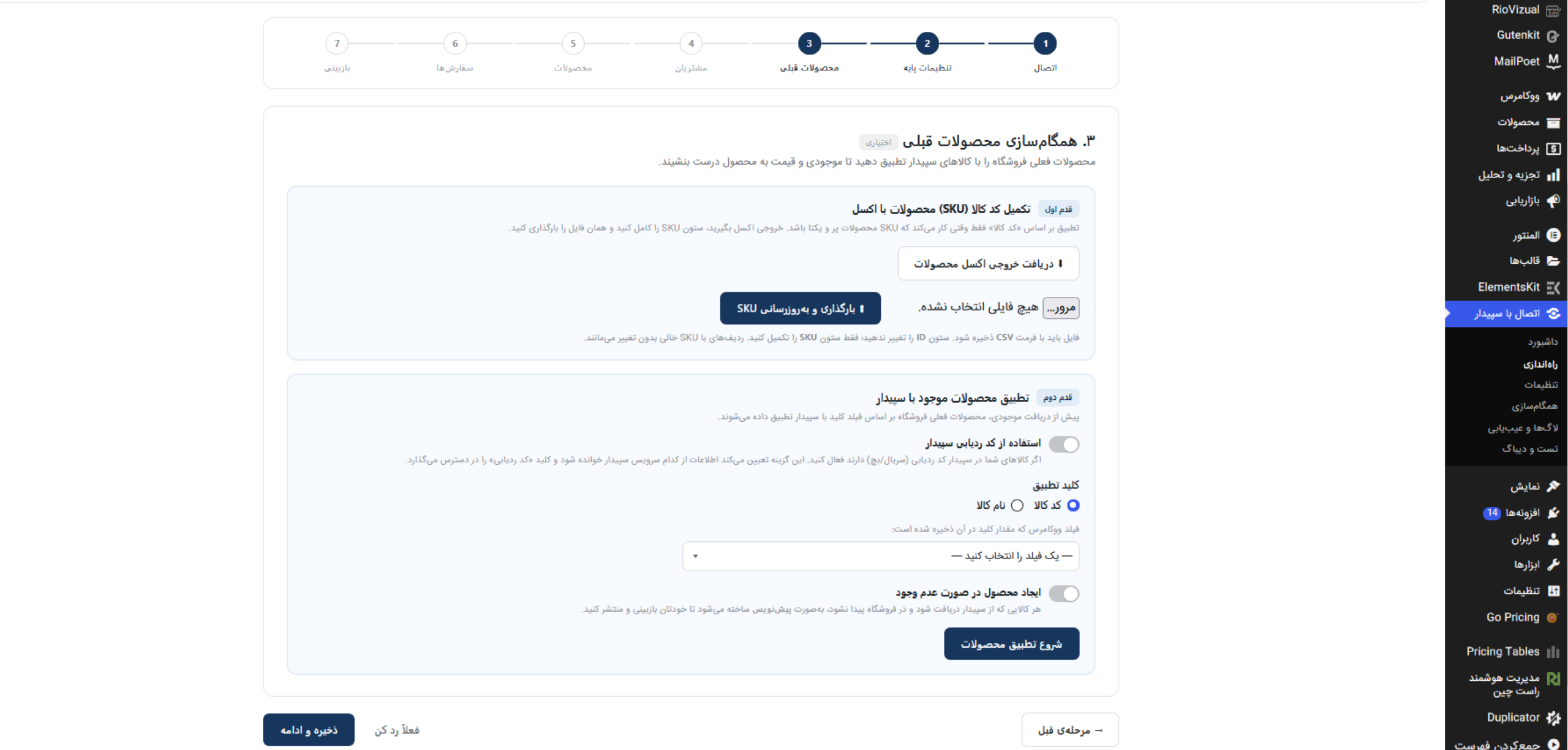Click the 'قدم اول' badge
This screenshot has height=750, width=1568.
coord(1058,209)
